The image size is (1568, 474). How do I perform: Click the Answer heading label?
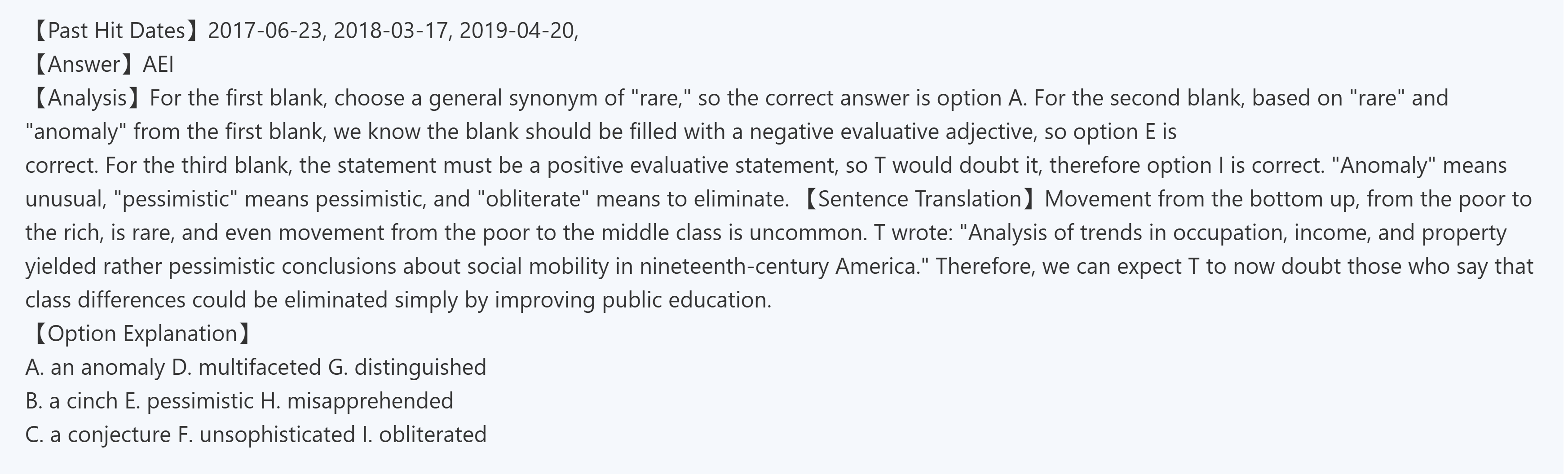pos(84,64)
